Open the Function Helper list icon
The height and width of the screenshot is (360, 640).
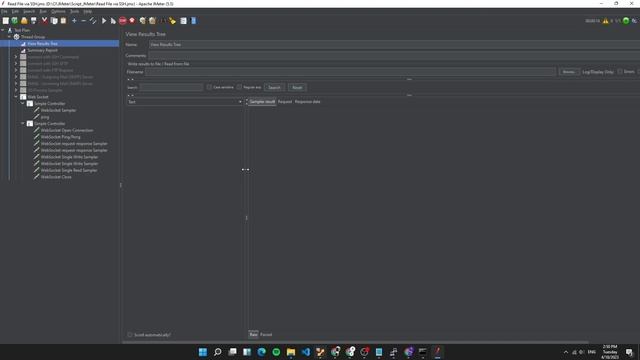tap(184, 21)
